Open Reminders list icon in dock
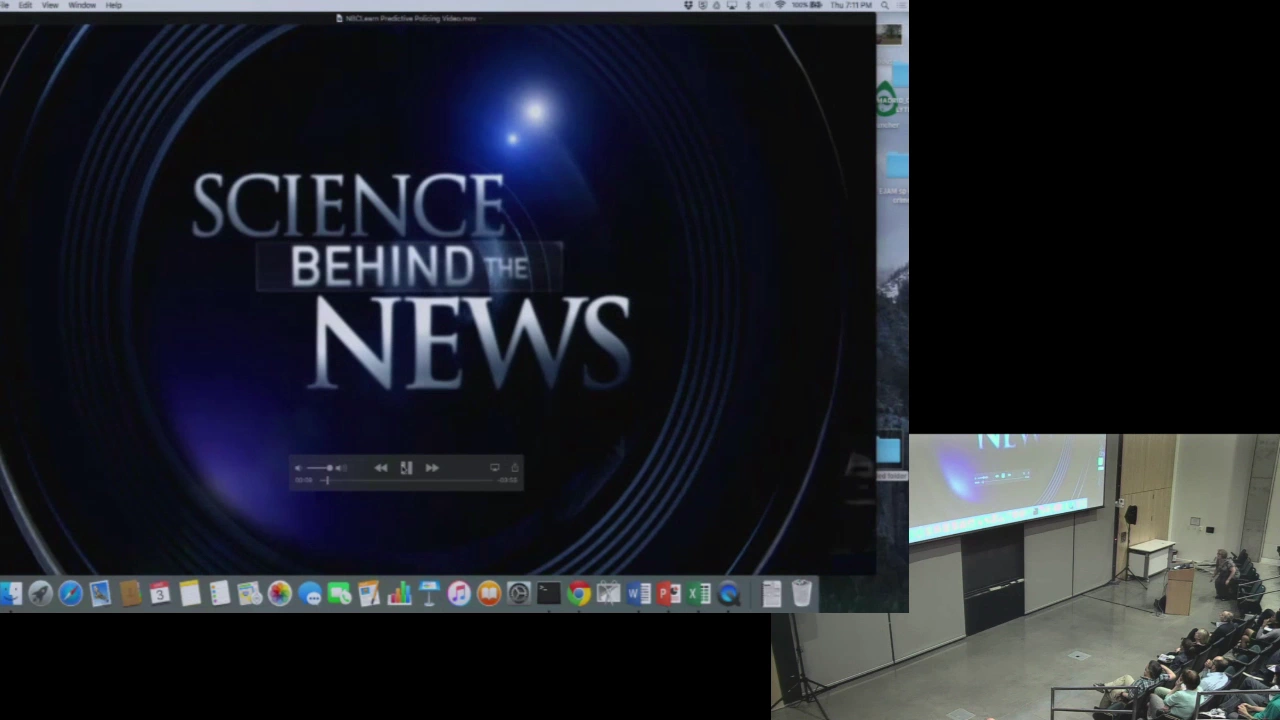1280x720 pixels. tap(220, 593)
